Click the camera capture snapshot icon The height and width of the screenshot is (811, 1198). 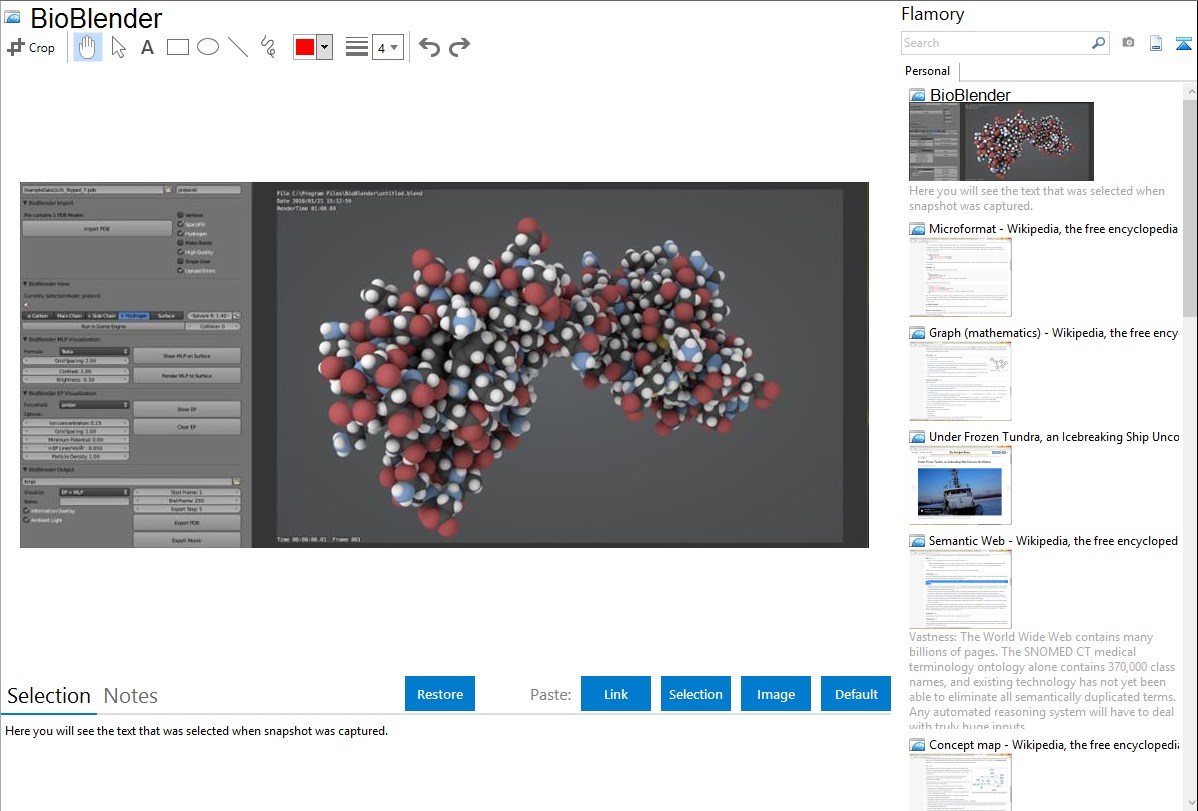click(x=1128, y=43)
